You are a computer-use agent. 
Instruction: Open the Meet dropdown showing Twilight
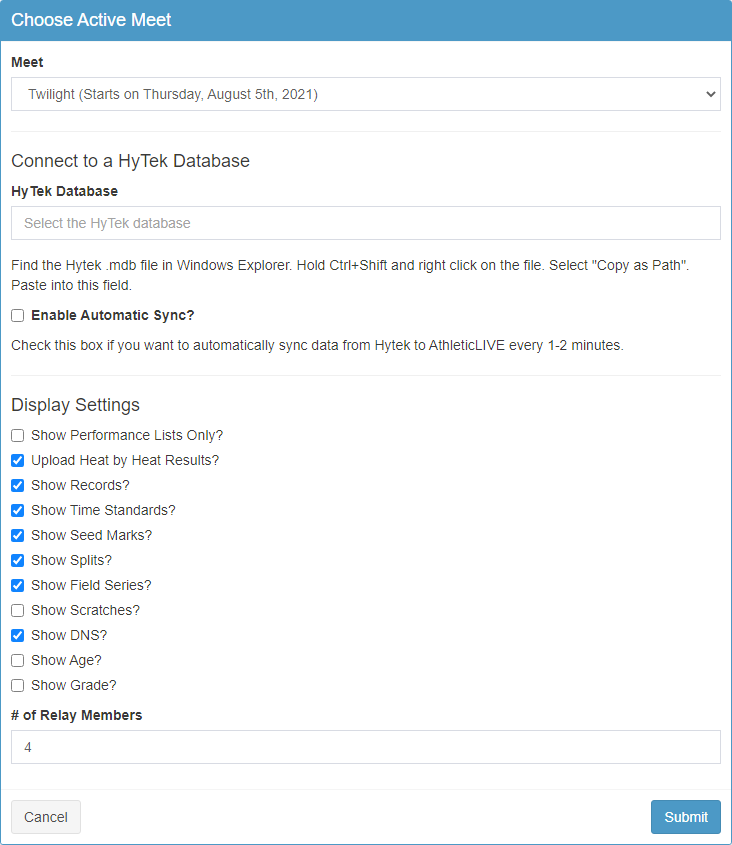(x=365, y=94)
